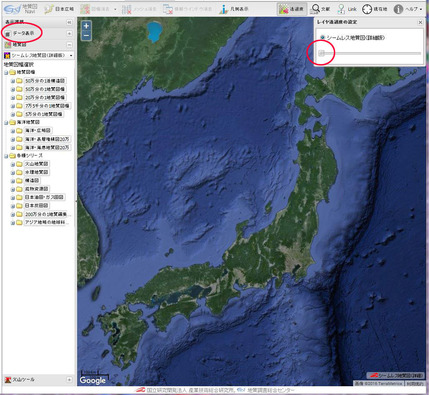The width and height of the screenshot is (429, 395).
Task: Expand the 50万分の1活構造図 node
Action: [13, 81]
